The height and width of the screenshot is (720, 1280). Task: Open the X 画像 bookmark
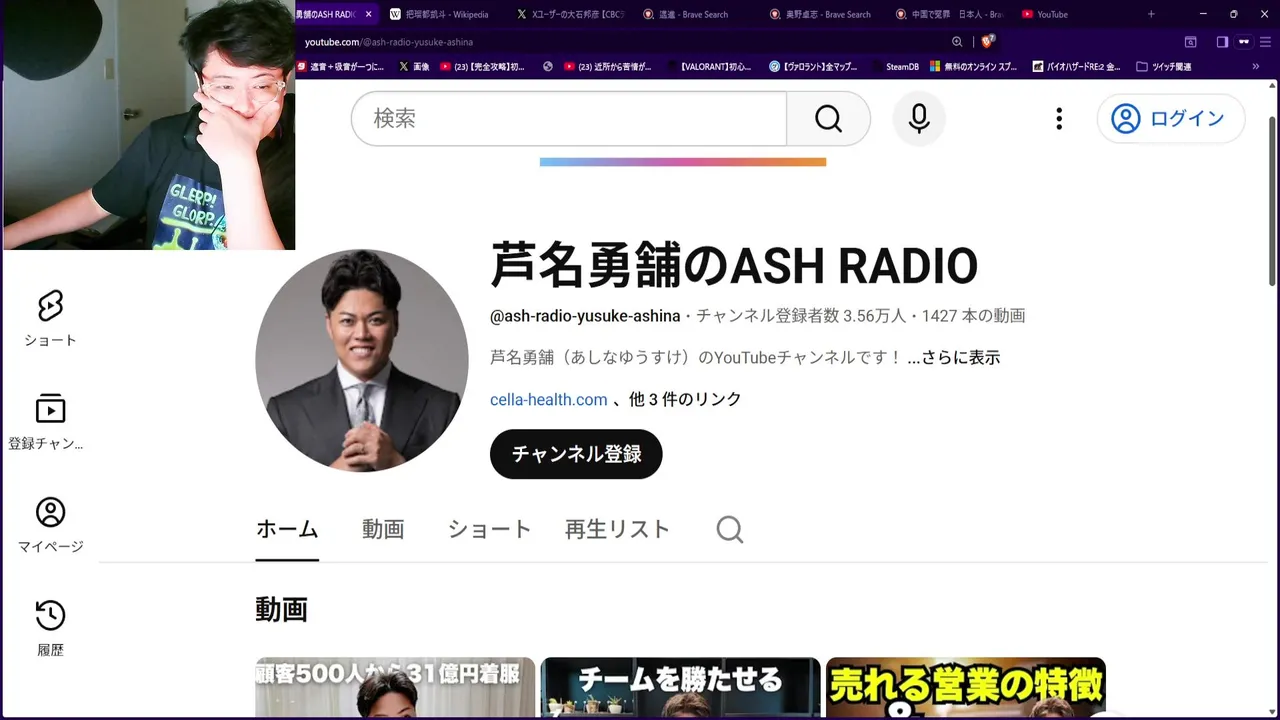click(414, 67)
